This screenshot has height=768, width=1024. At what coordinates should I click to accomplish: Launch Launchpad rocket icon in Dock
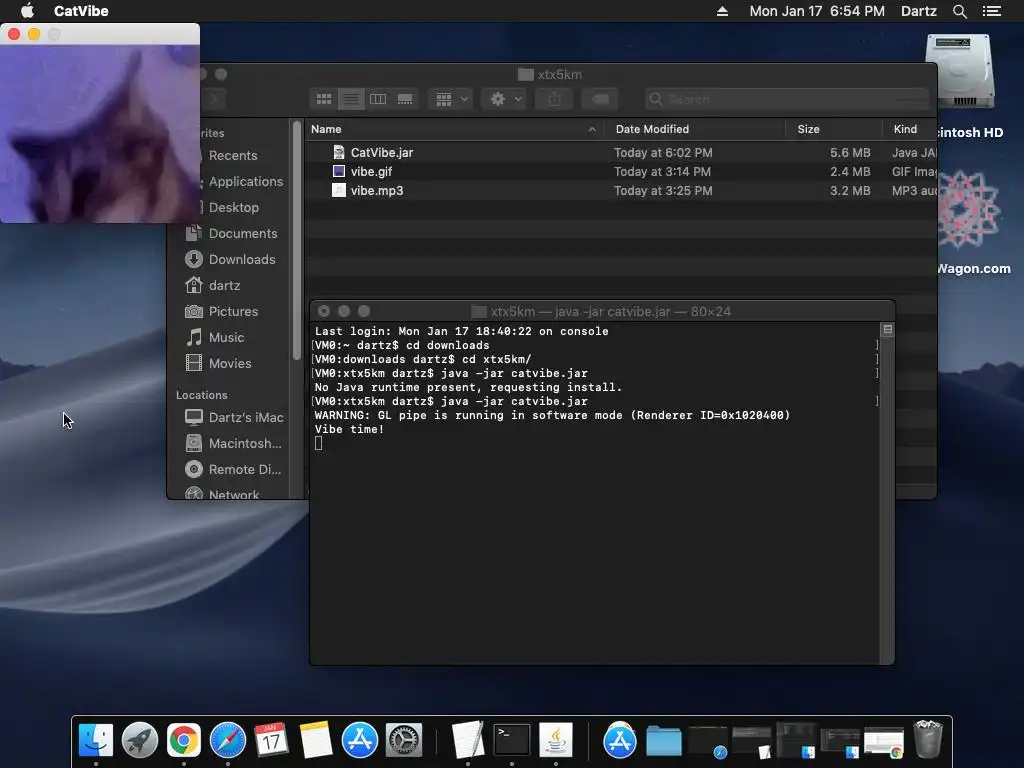coord(140,740)
